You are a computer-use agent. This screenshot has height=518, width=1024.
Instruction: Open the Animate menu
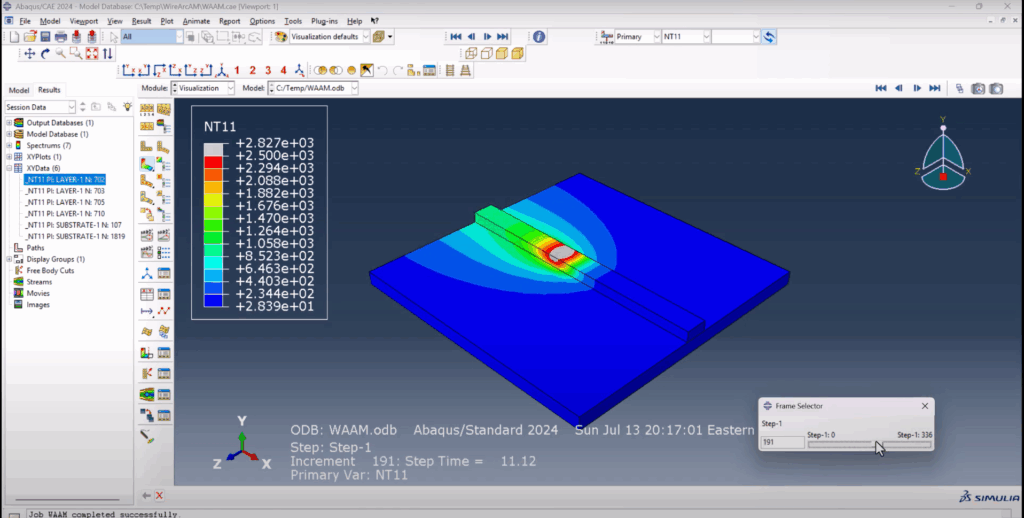click(196, 21)
